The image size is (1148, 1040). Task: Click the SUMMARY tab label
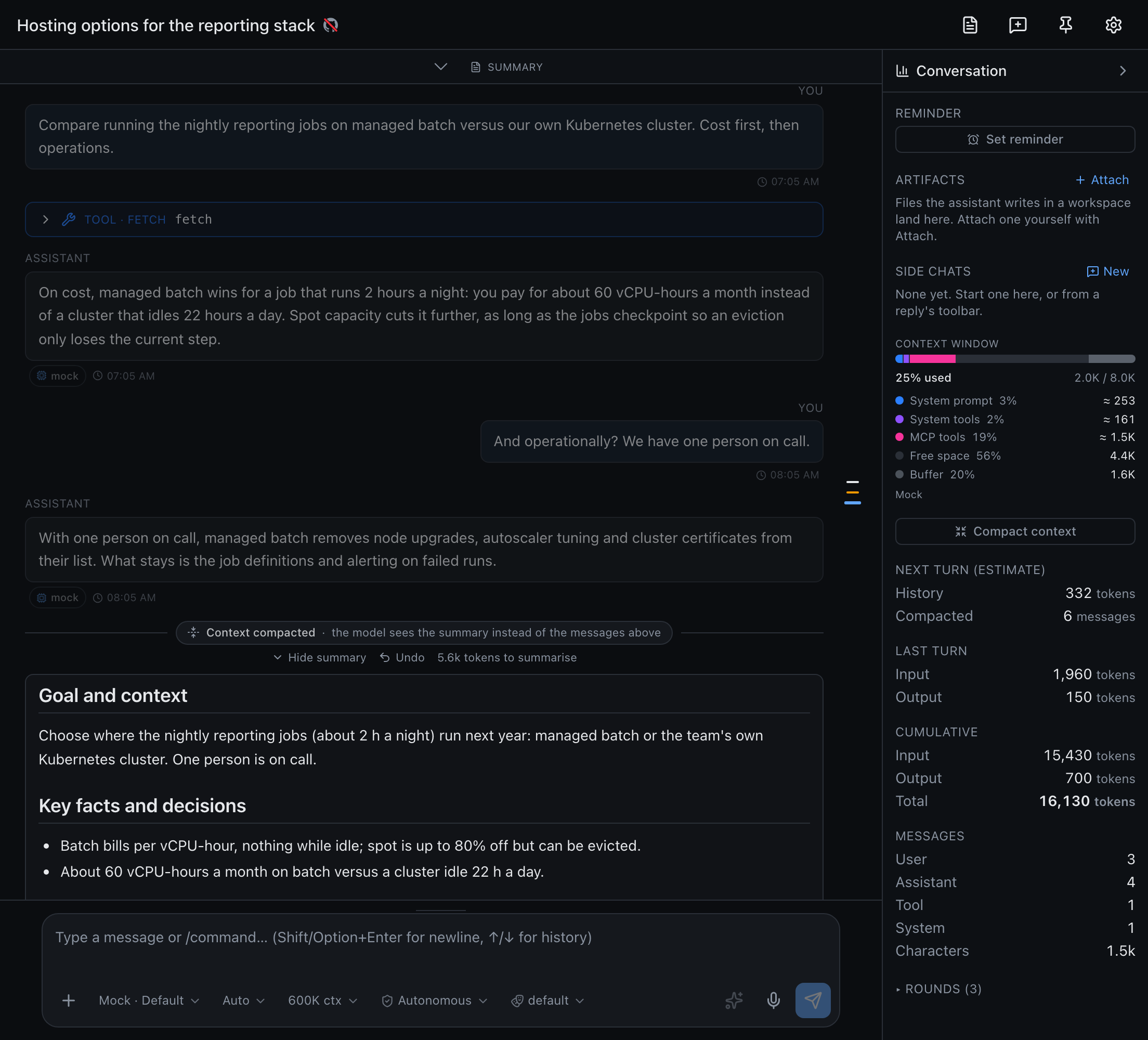[507, 67]
